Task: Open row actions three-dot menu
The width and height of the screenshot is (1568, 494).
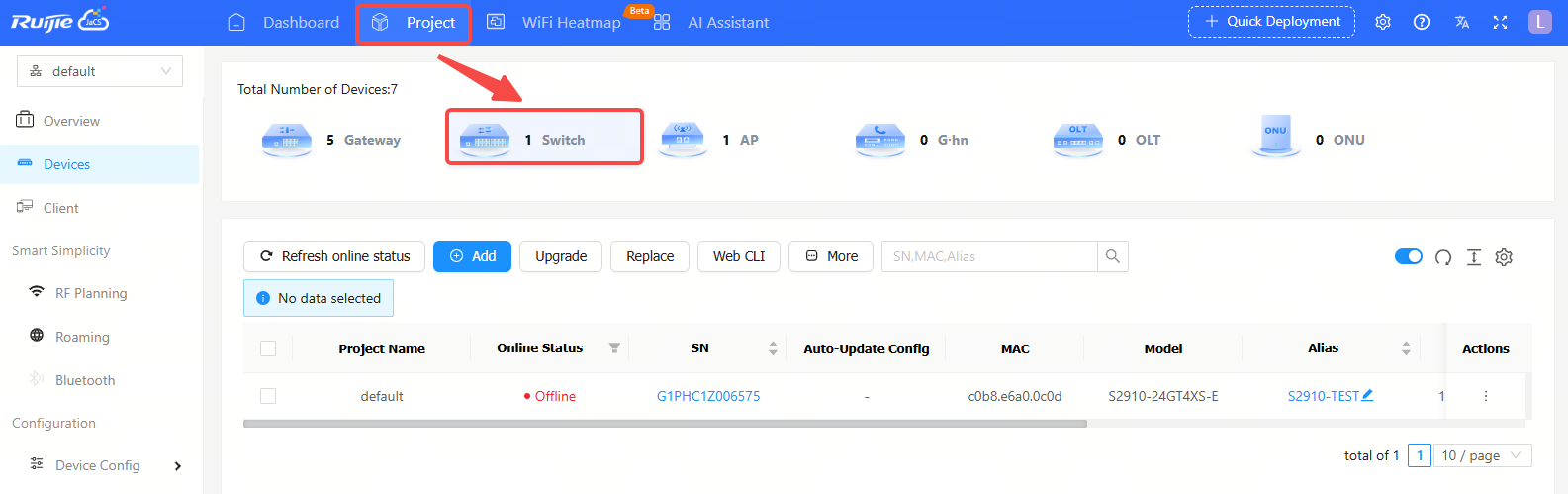Action: pos(1485,396)
